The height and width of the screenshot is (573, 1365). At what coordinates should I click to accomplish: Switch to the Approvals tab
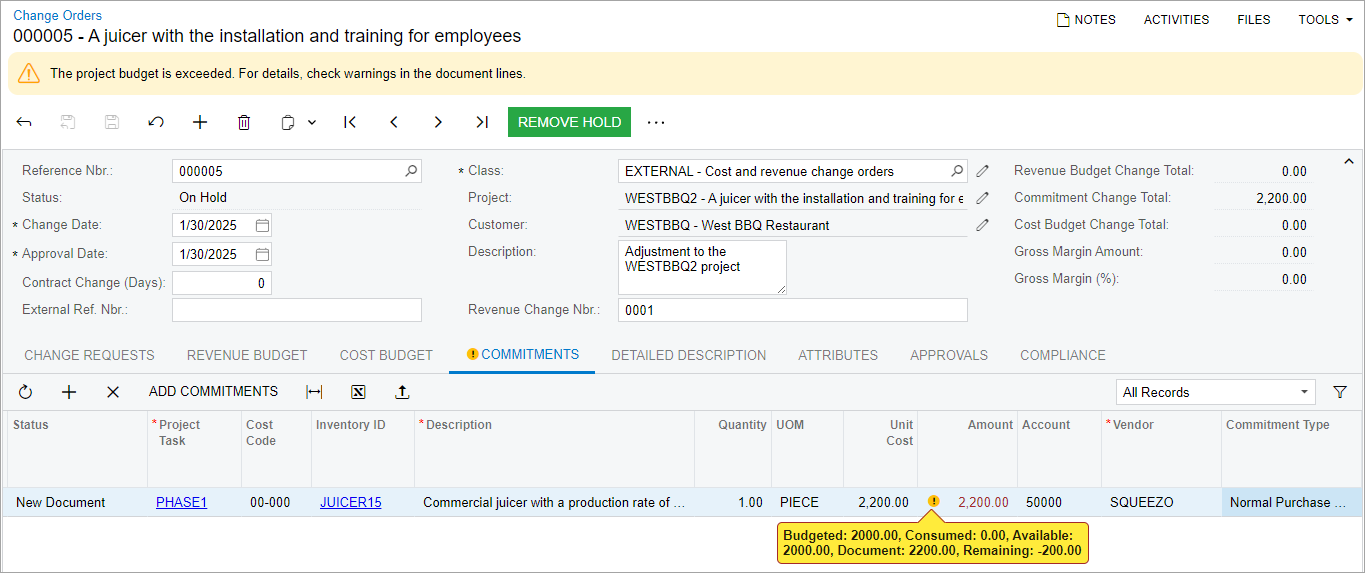tap(948, 355)
